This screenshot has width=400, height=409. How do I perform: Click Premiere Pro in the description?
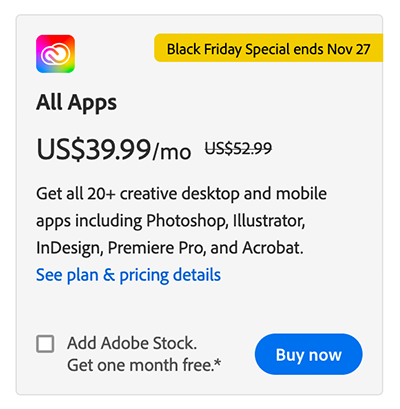156,248
